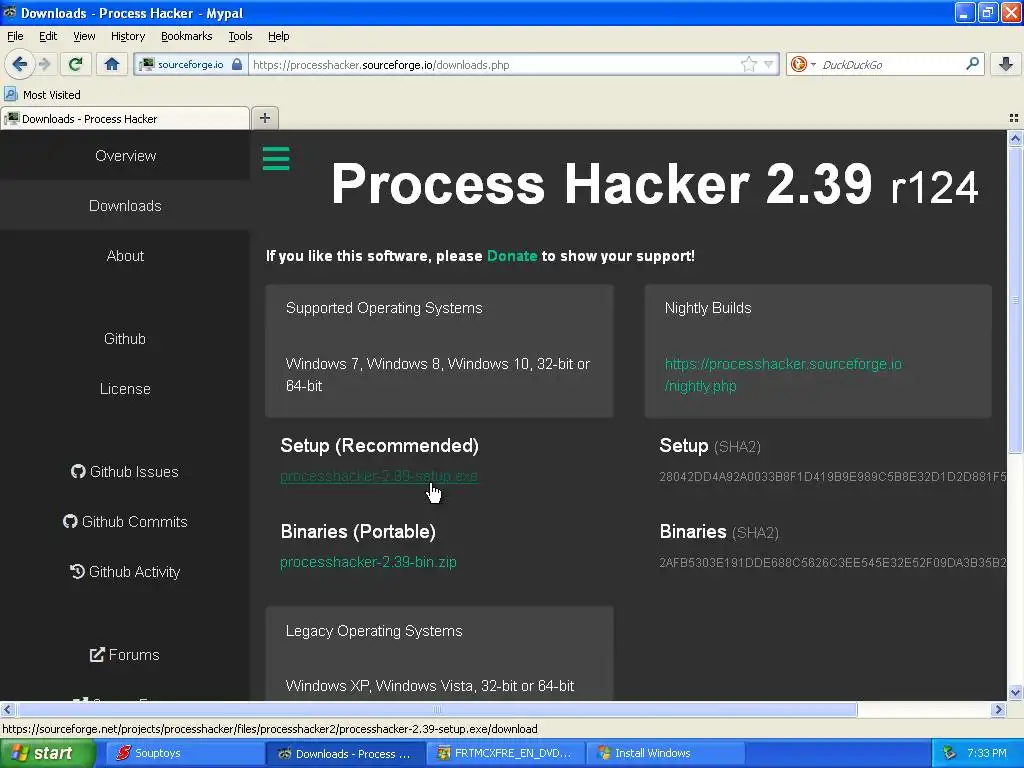Open the File menu
Screen dimensions: 1024x768
click(15, 36)
